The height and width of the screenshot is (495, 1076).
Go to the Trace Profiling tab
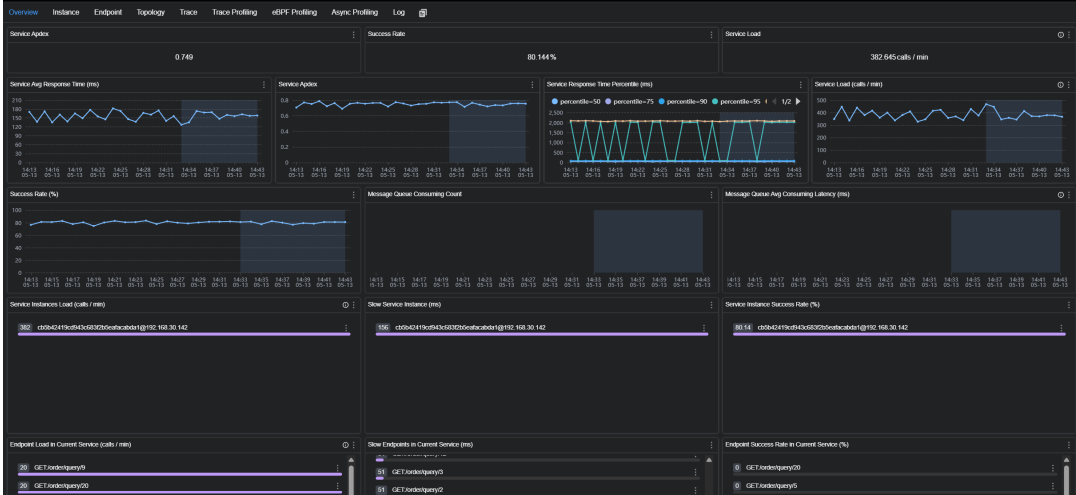coord(235,12)
